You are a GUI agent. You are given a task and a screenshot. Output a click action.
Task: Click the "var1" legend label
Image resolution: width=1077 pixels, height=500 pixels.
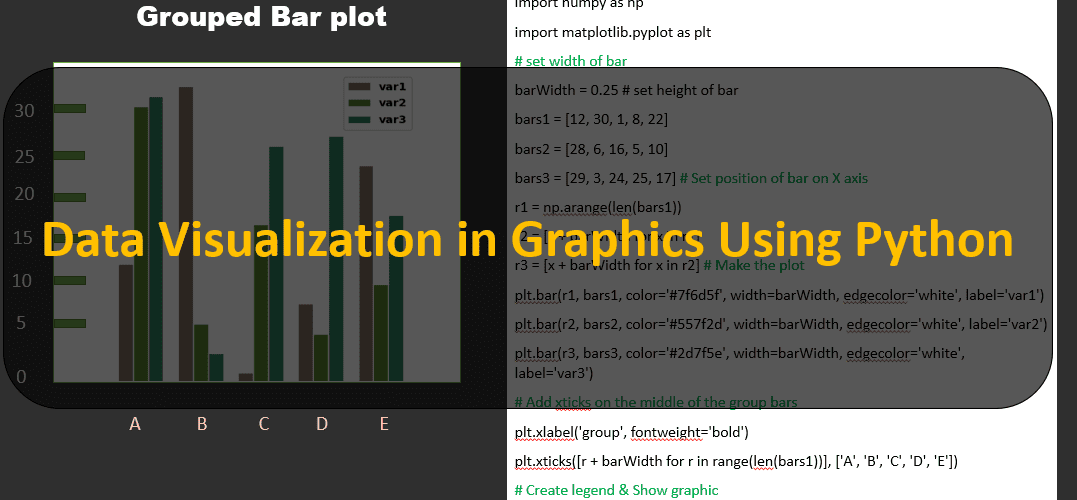coord(392,87)
